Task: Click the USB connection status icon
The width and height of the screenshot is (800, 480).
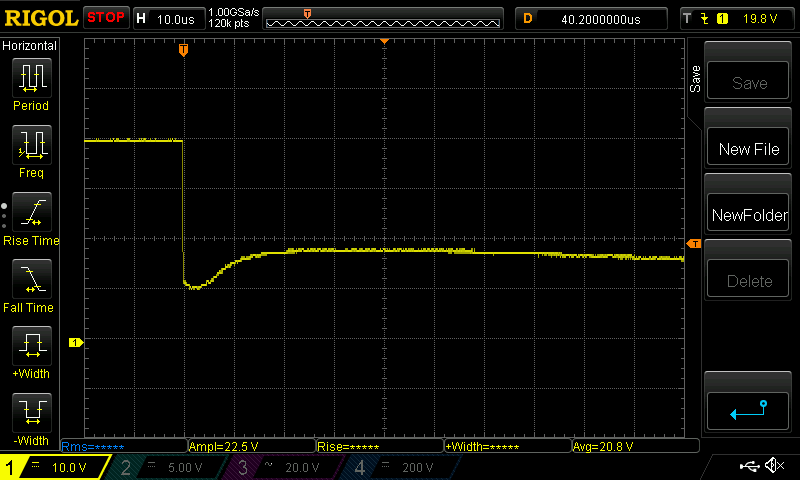Action: (x=750, y=466)
